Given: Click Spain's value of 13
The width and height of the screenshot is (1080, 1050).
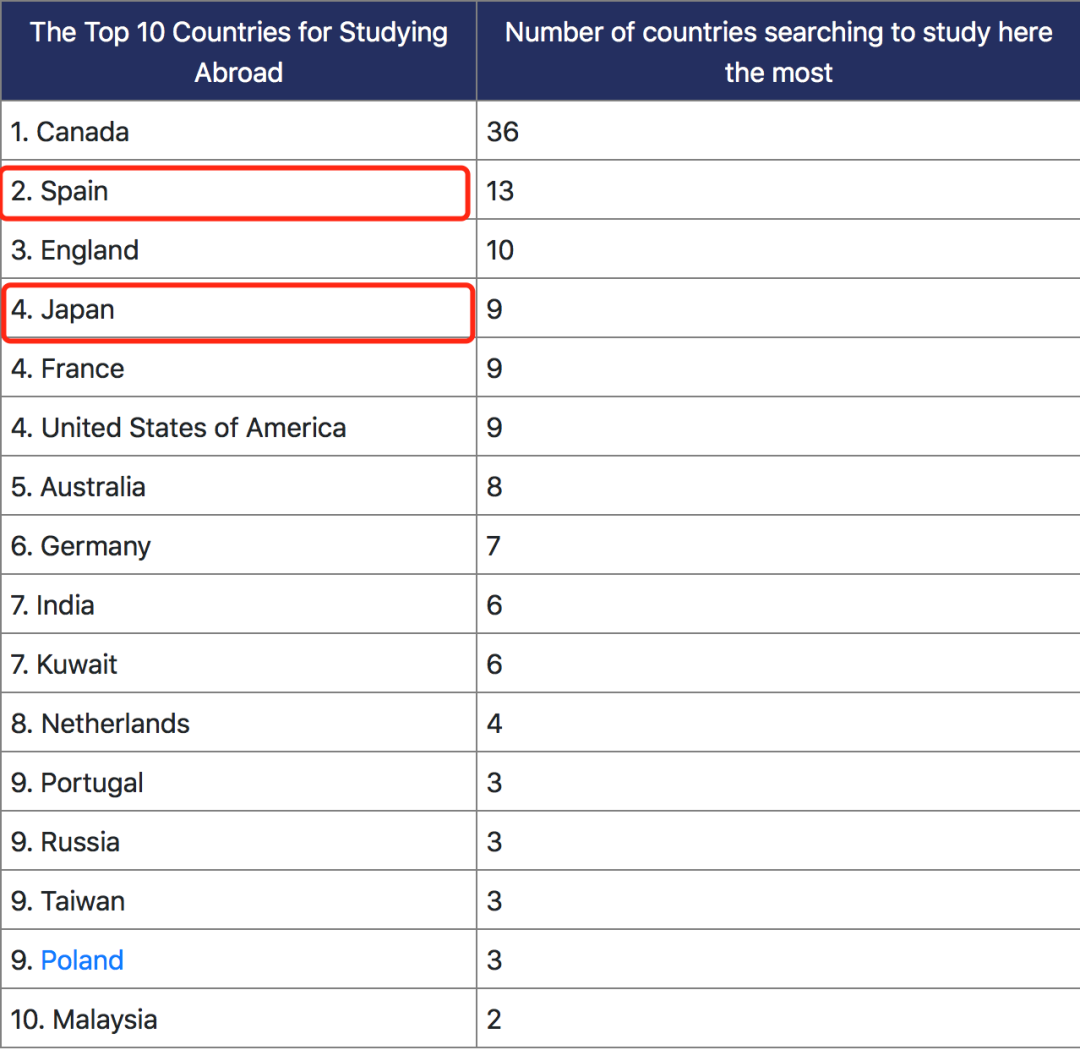Looking at the screenshot, I should click(x=500, y=192).
